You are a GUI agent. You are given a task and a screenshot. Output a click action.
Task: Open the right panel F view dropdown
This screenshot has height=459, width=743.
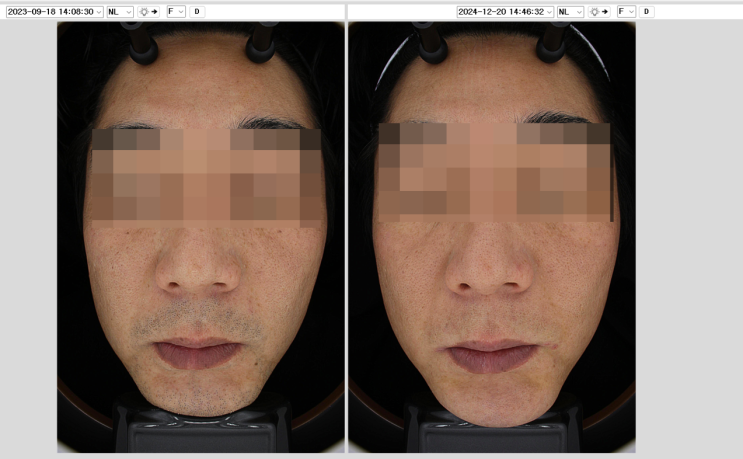point(626,12)
